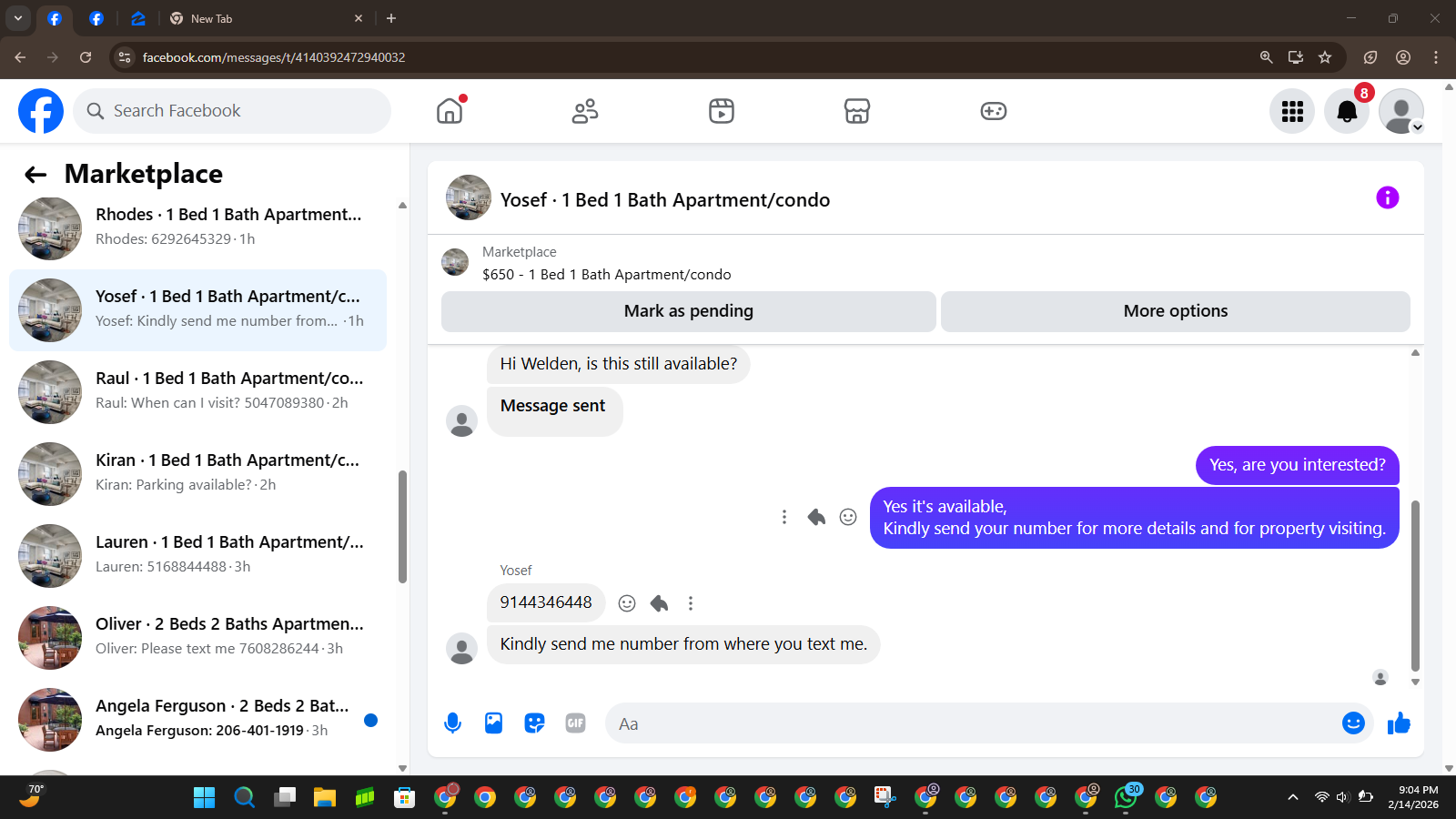Close the New Tab browser tab
The image size is (1456, 819).
click(359, 18)
